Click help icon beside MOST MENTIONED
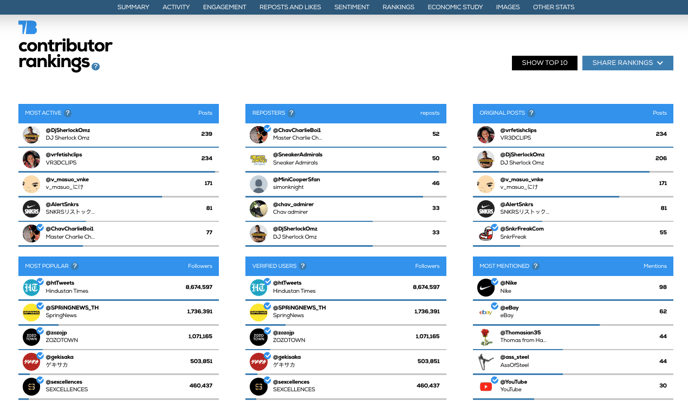This screenshot has width=688, height=401. click(x=536, y=266)
